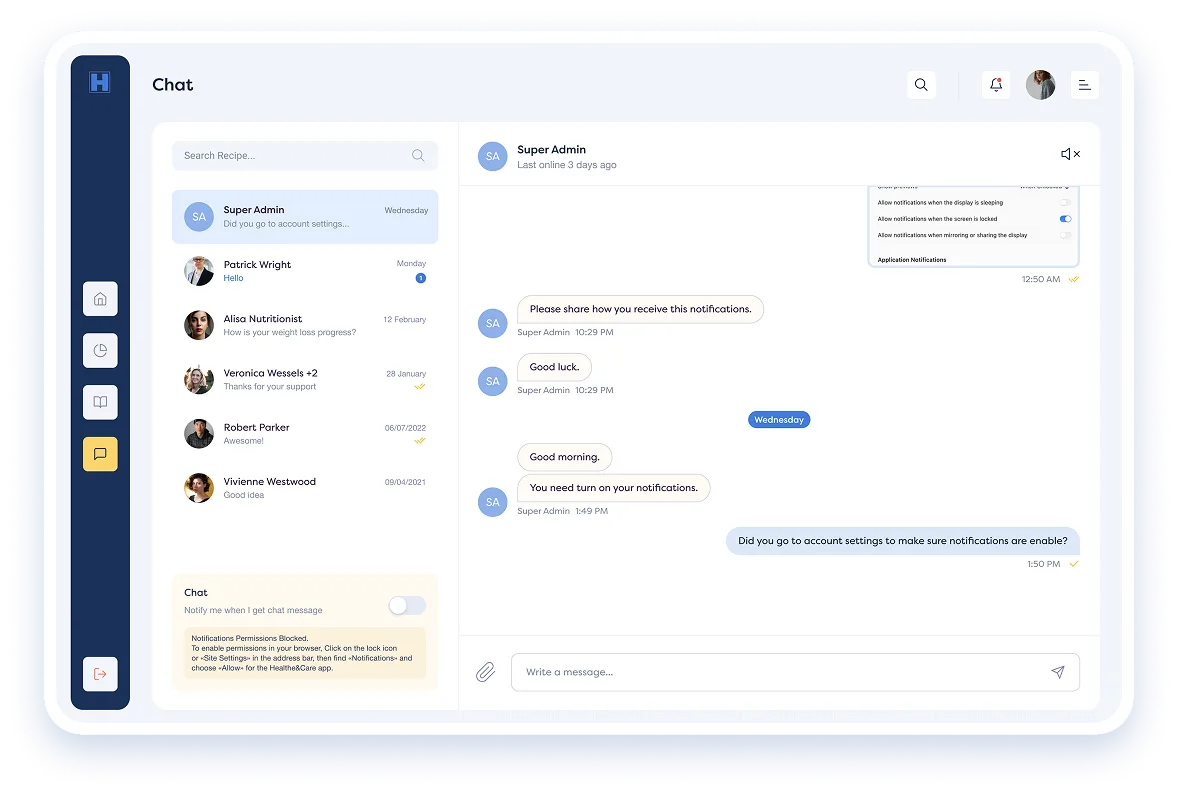Click the logout icon at sidebar bottom
Screen dimensions: 1177x793
[x=100, y=674]
